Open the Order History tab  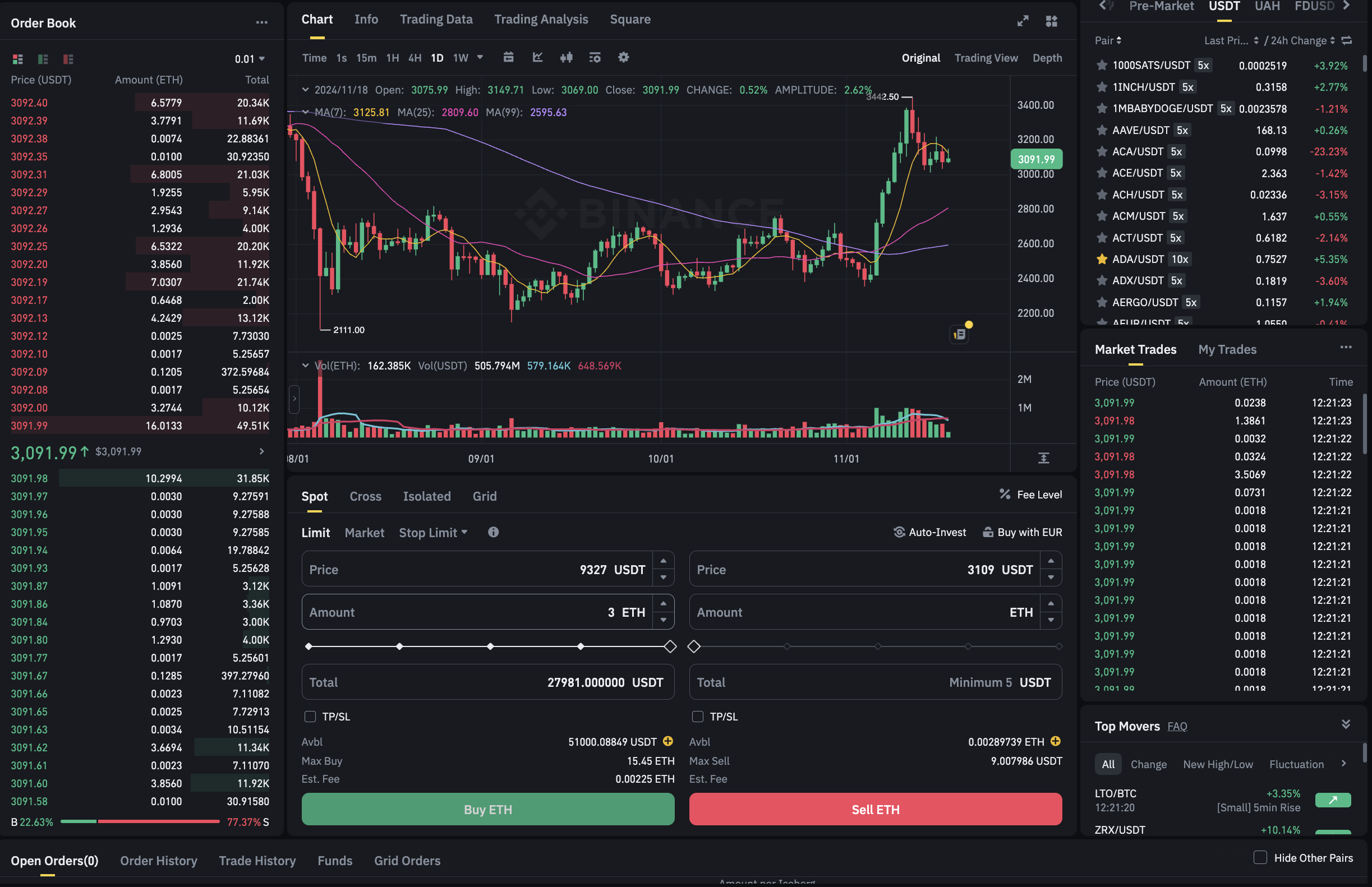(159, 861)
